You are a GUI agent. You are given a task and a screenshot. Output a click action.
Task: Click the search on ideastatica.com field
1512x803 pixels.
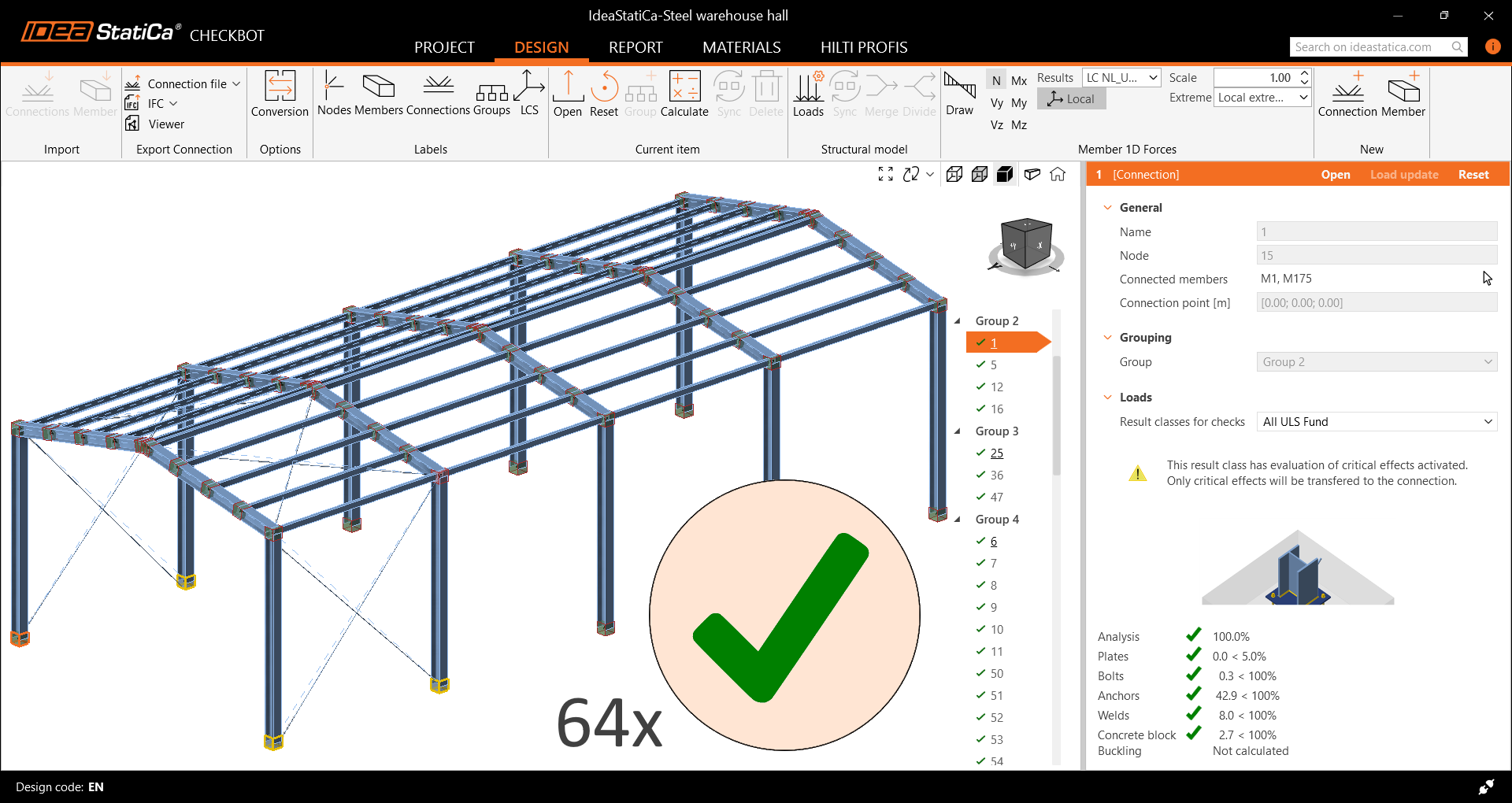coord(1369,47)
